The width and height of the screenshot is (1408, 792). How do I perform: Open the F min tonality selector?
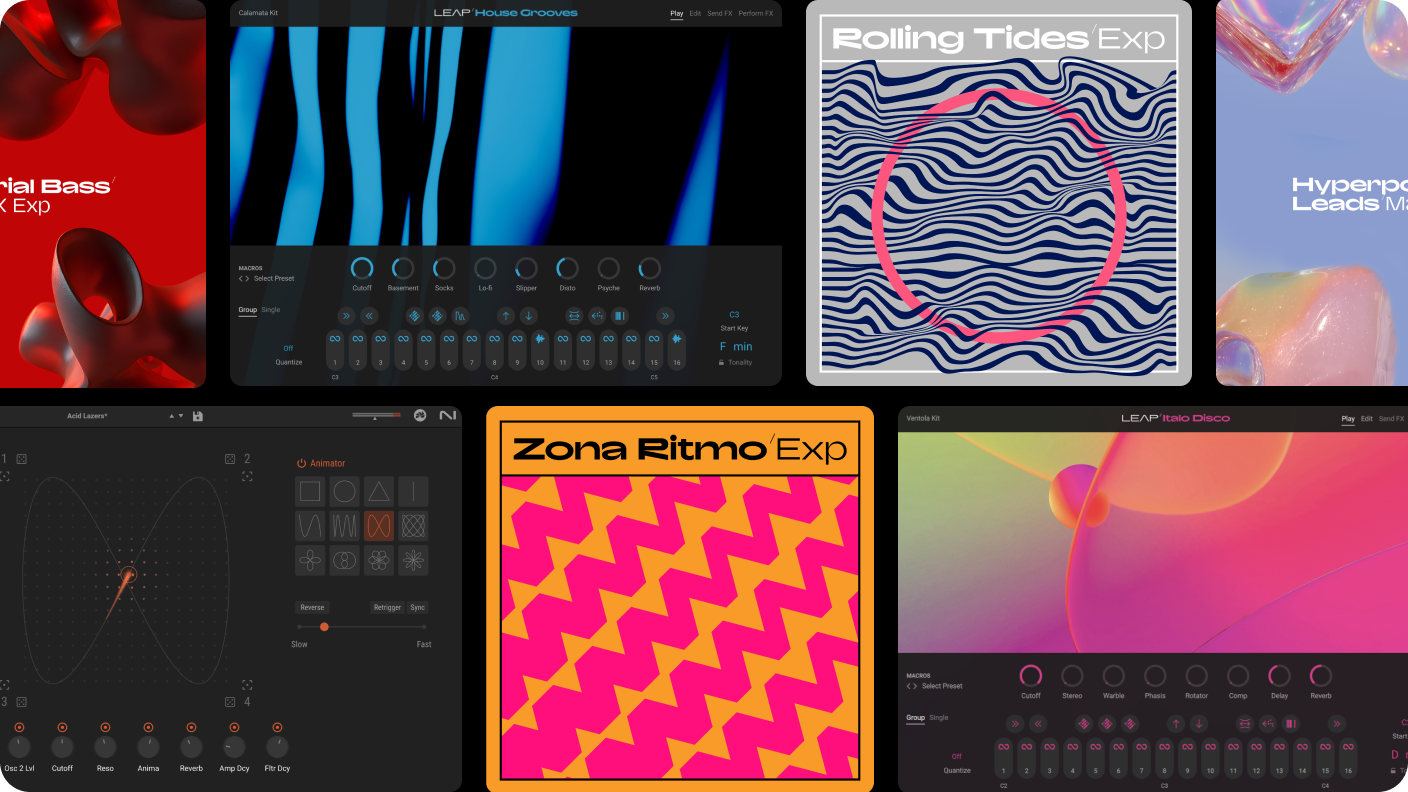click(x=736, y=347)
